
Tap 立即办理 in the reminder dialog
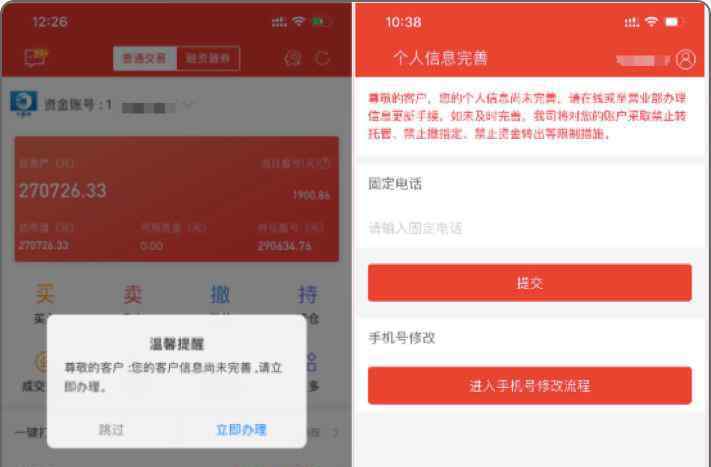[x=241, y=429]
